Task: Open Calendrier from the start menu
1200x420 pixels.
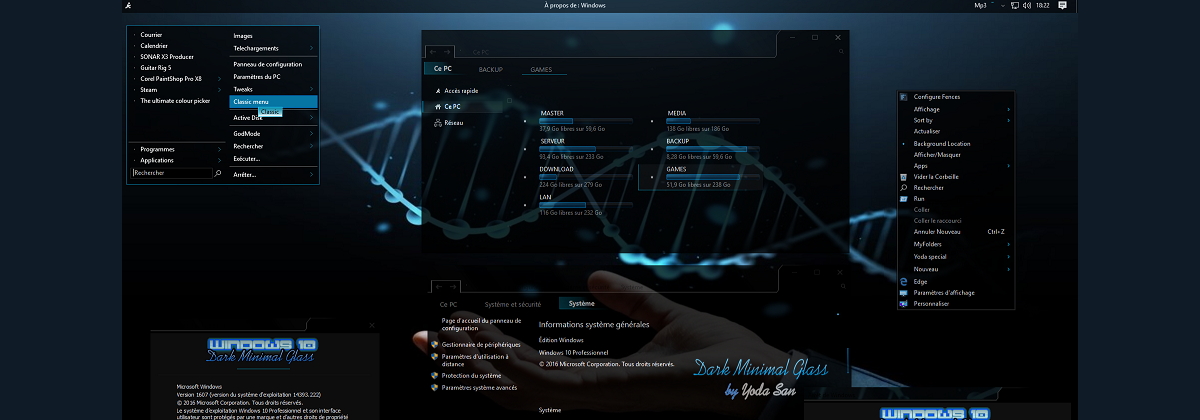Action: click(x=154, y=46)
